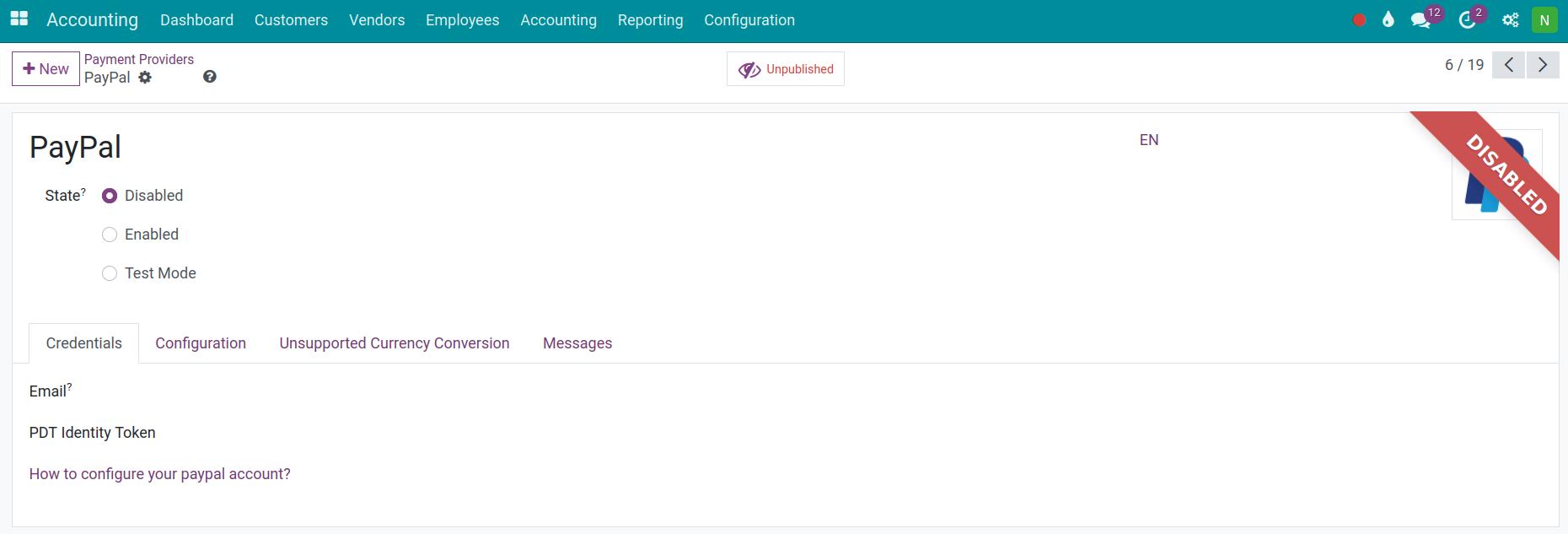The width and height of the screenshot is (1568, 534).
Task: Select the Enabled state radio button
Action: (x=110, y=235)
